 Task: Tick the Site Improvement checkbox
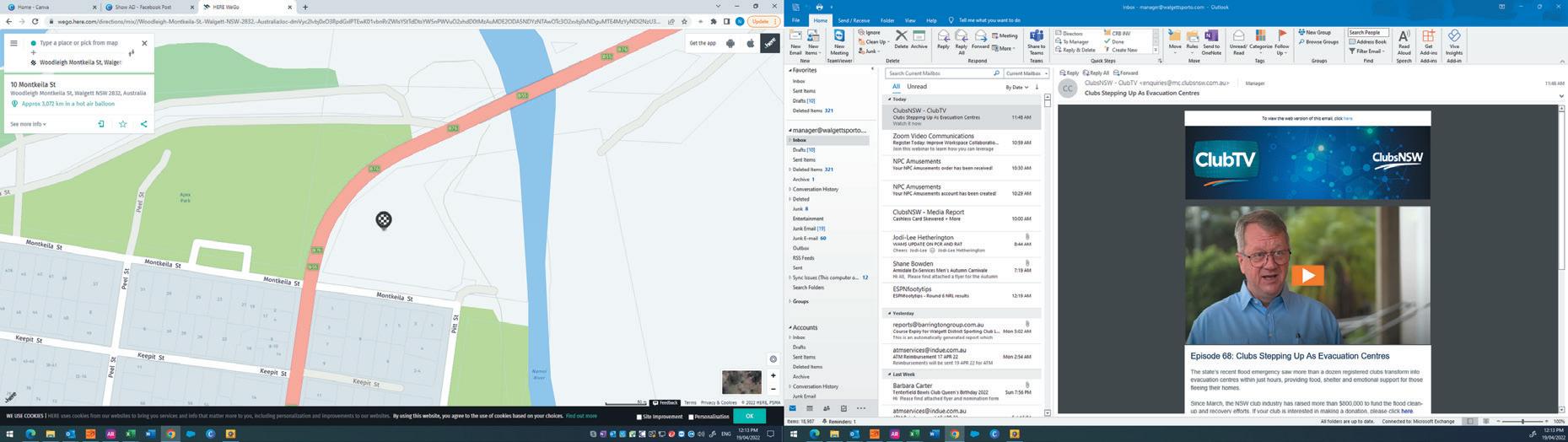coord(639,417)
